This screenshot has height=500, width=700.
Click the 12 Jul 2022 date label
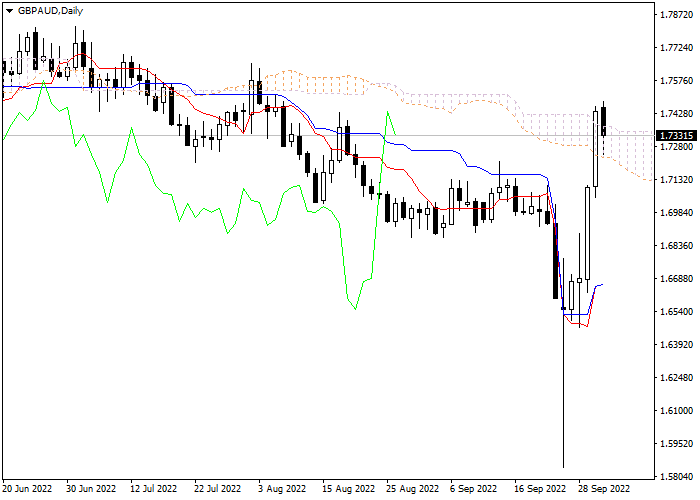pyautogui.click(x=154, y=489)
